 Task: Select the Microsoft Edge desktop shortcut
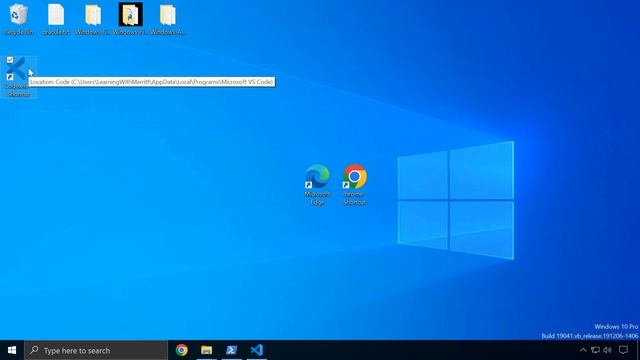(x=317, y=185)
